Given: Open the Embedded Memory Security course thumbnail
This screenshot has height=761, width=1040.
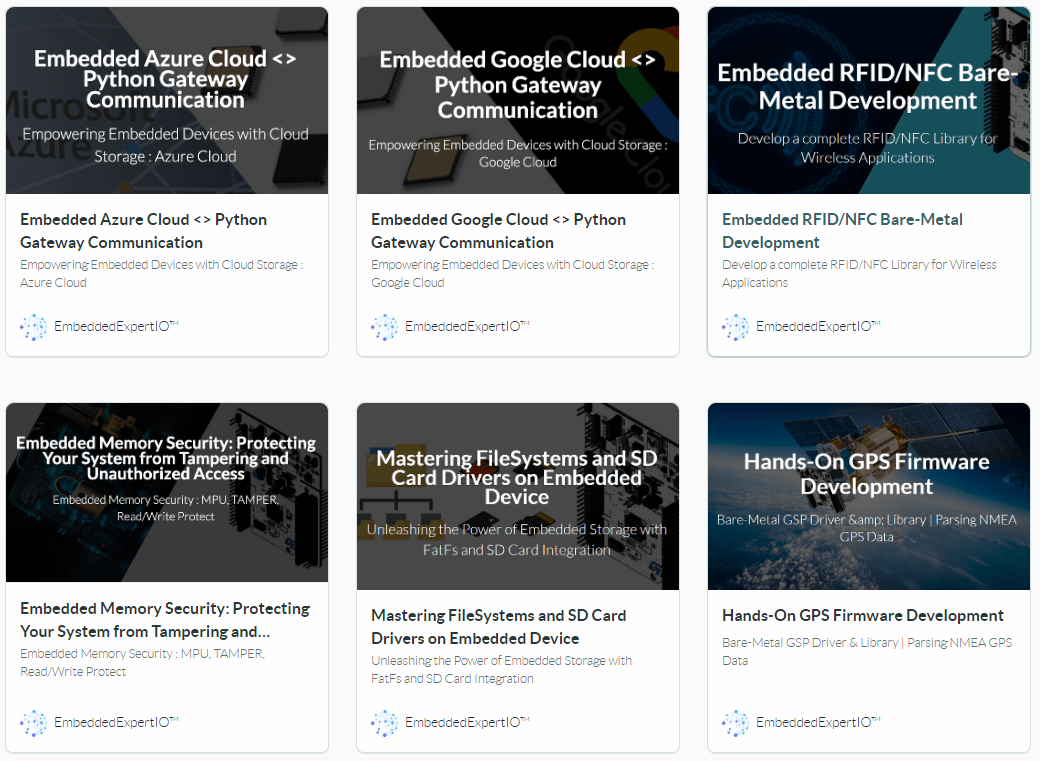Looking at the screenshot, I should click(x=167, y=492).
